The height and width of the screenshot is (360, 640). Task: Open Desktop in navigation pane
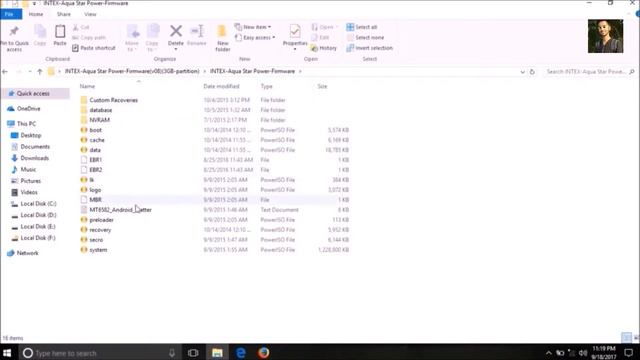point(27,135)
